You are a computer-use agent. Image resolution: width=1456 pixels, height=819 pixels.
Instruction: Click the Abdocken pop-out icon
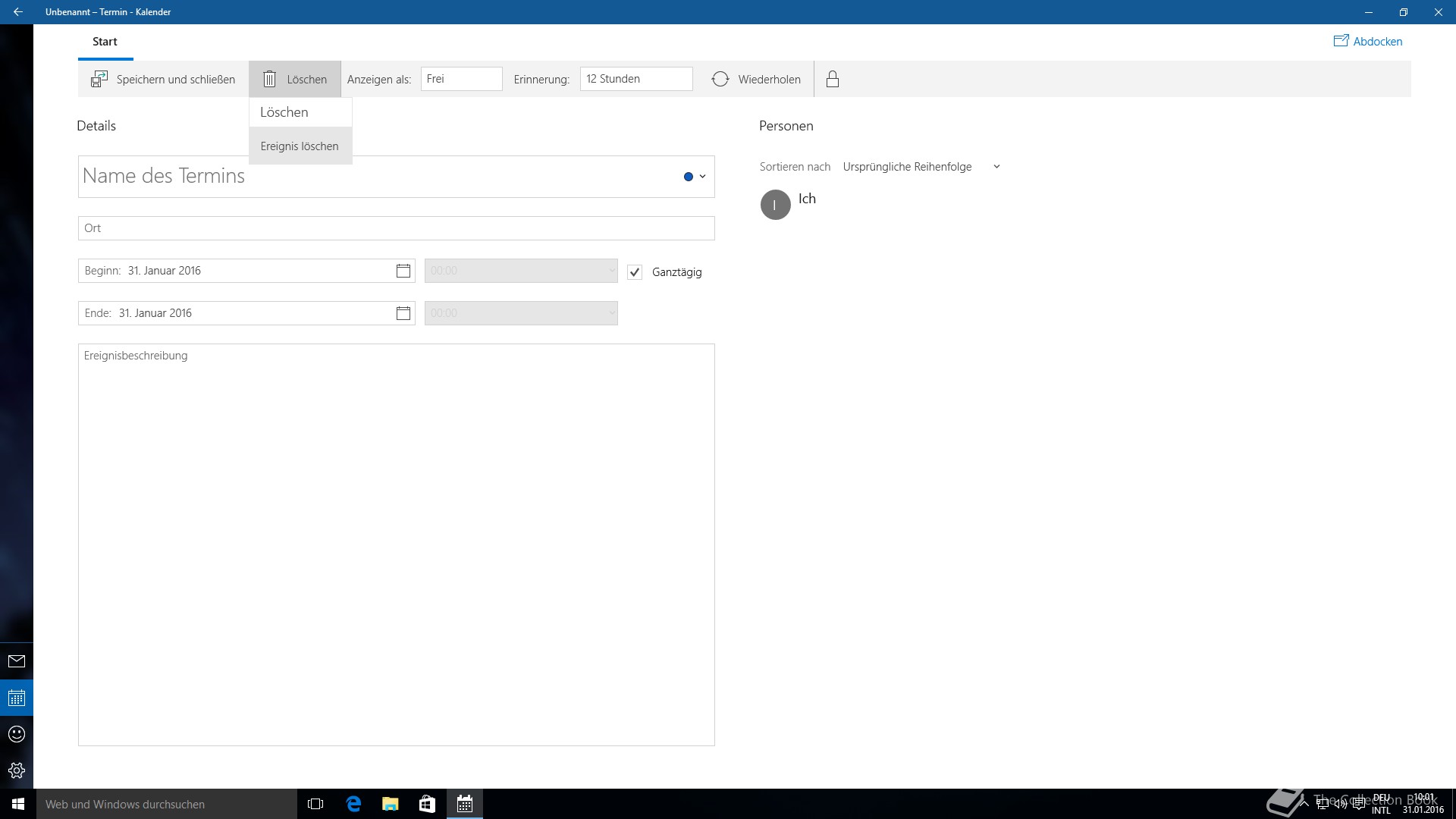[x=1341, y=41]
